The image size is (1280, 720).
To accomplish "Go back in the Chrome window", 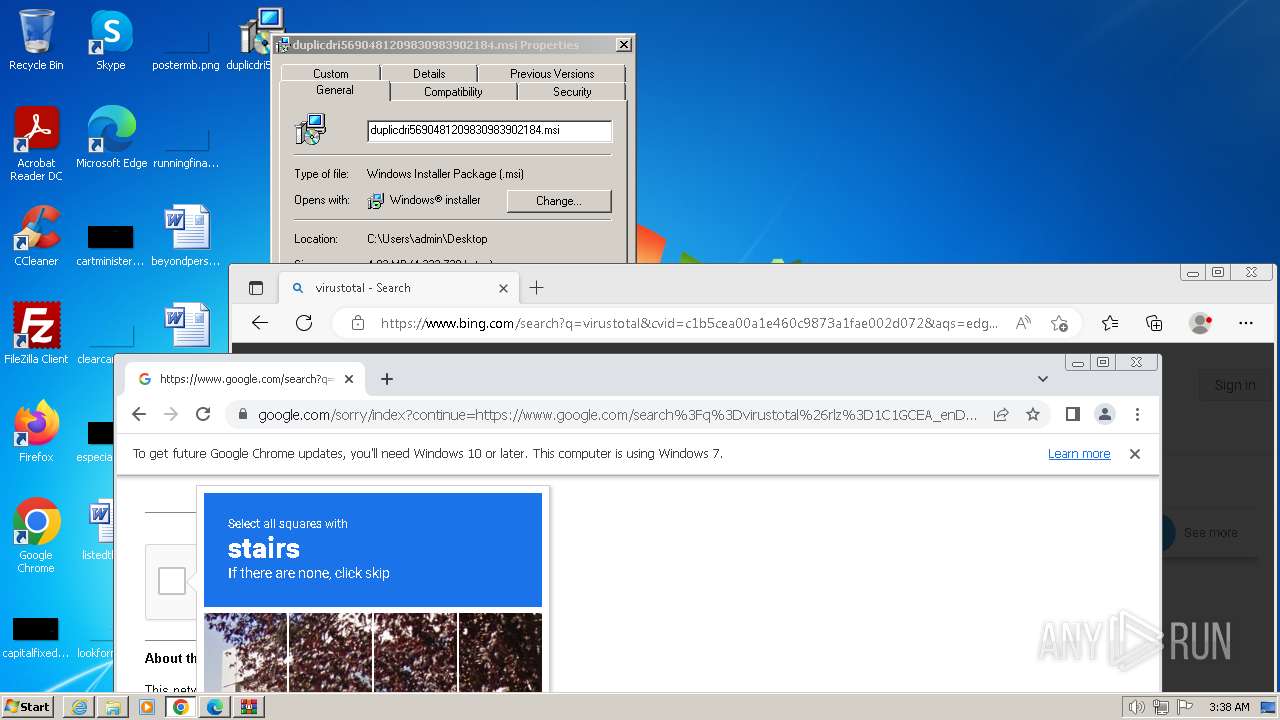I will tap(139, 414).
